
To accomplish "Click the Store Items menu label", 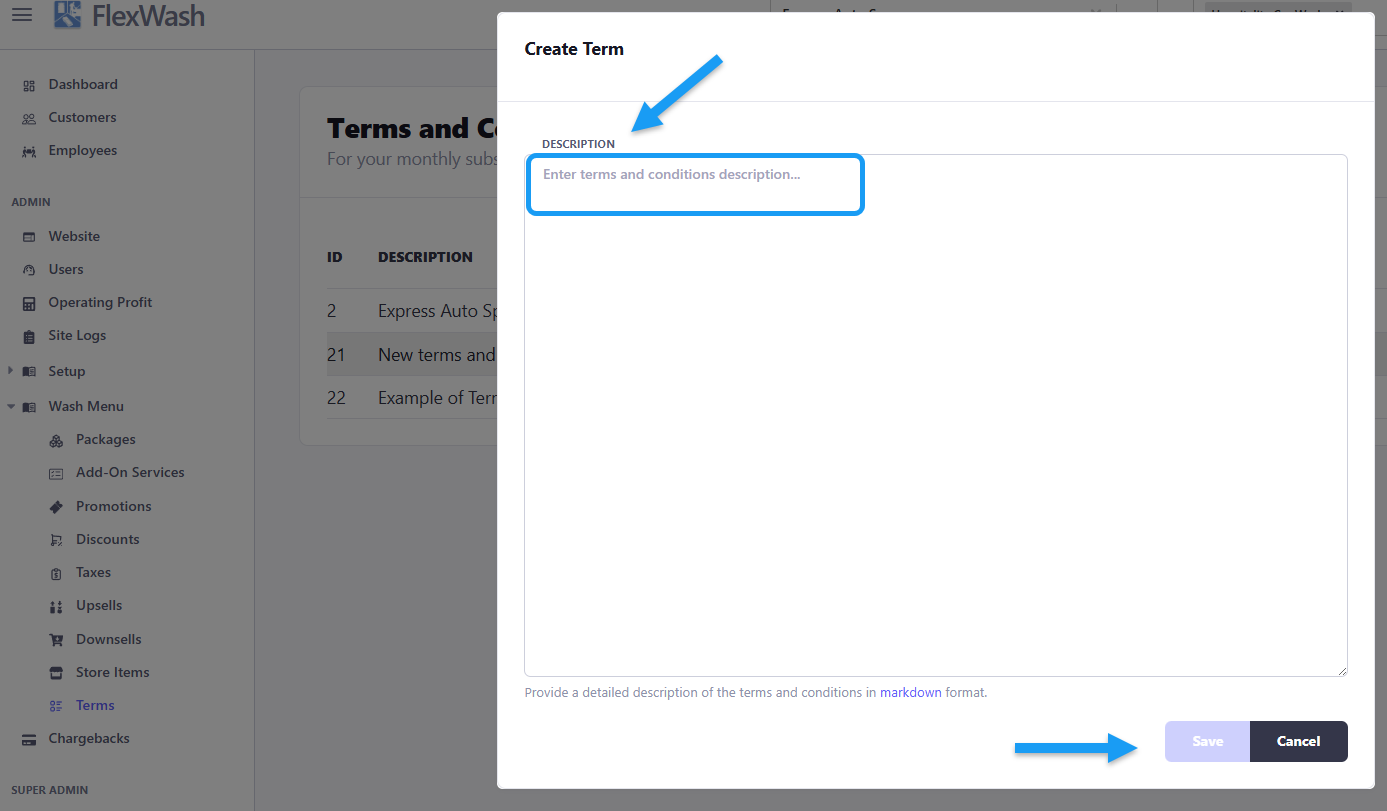I will click(112, 672).
